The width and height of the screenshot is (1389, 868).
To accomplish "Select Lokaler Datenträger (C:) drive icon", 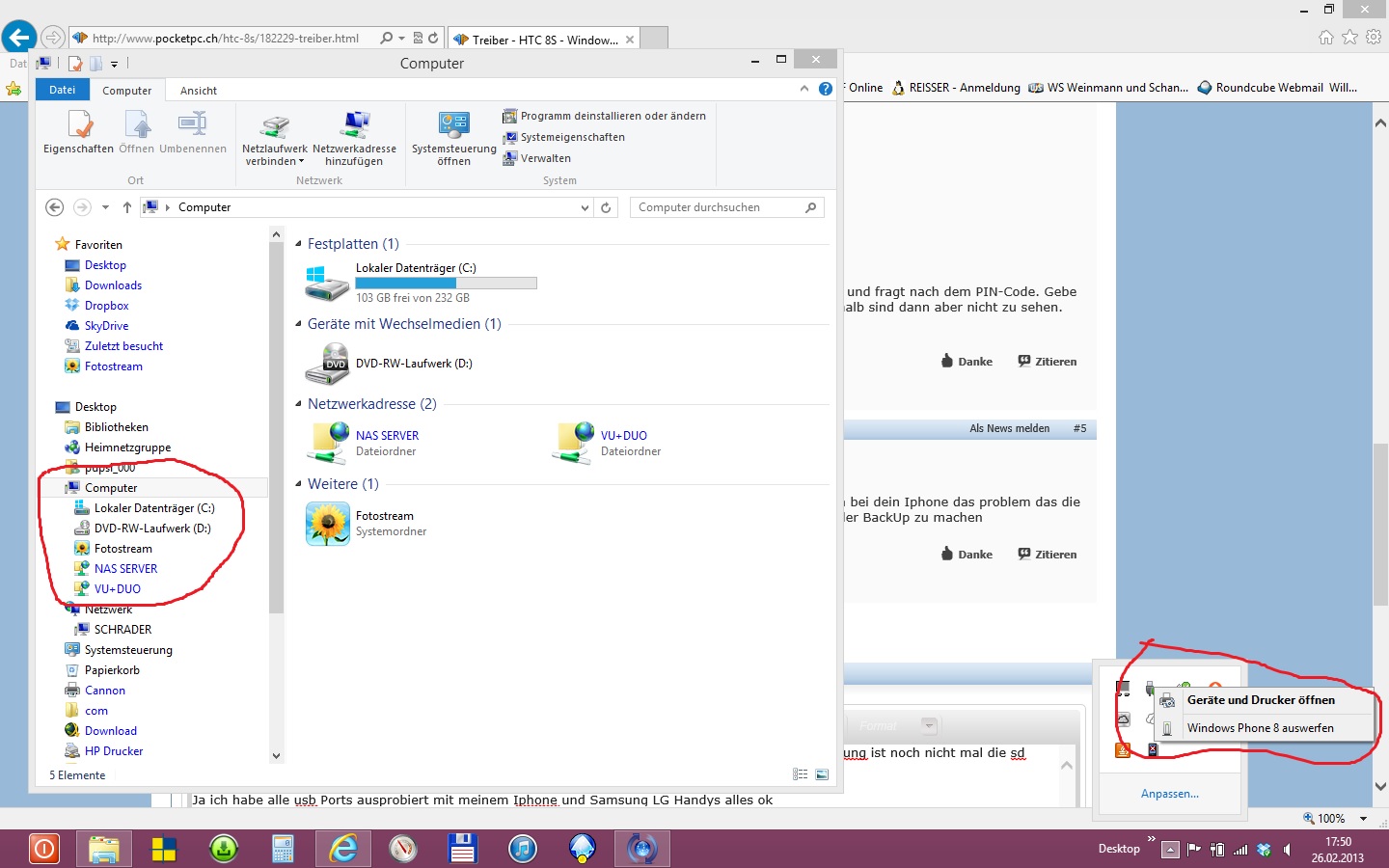I will click(327, 284).
